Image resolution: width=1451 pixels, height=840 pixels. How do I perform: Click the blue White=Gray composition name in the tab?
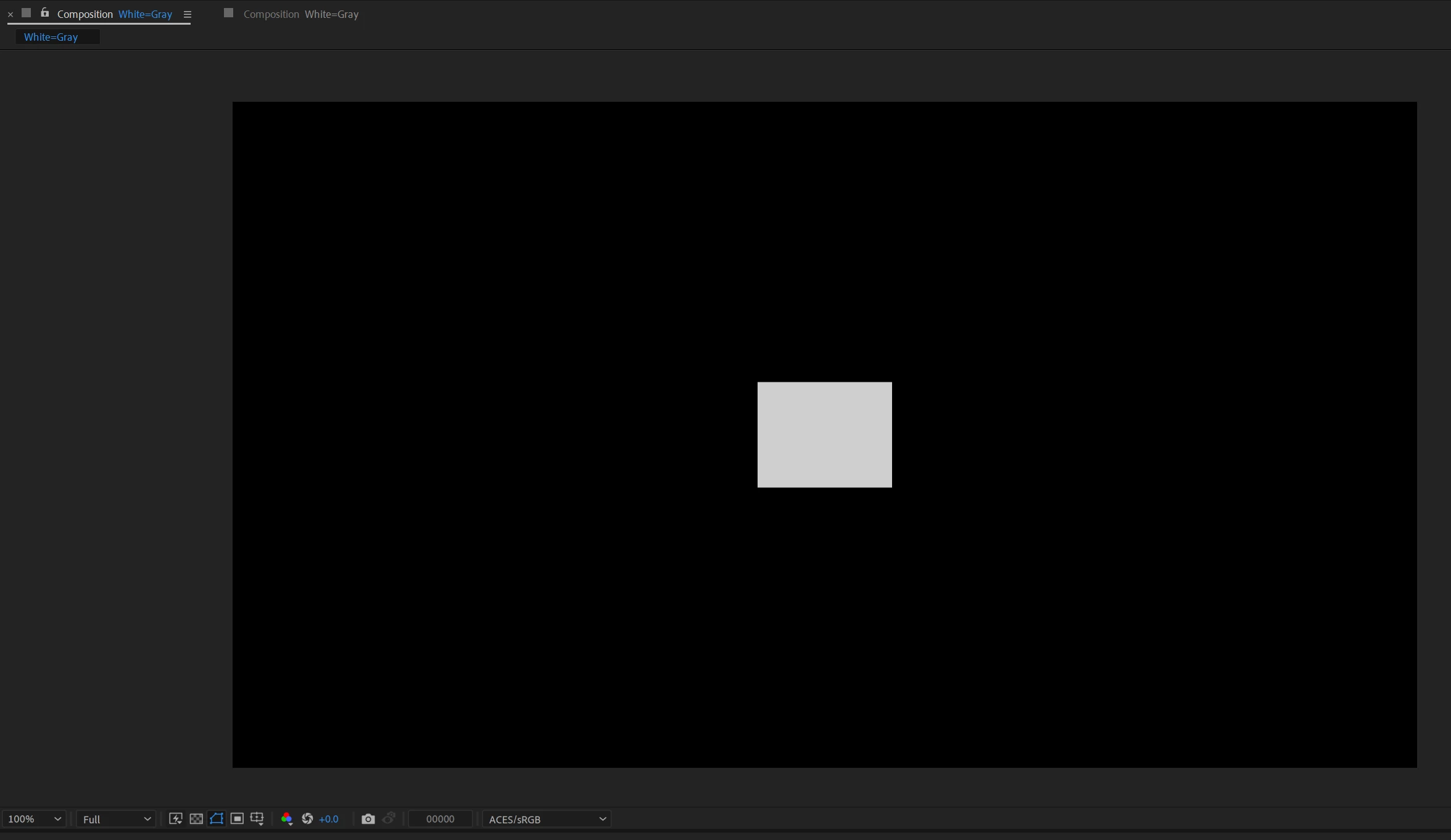(145, 14)
